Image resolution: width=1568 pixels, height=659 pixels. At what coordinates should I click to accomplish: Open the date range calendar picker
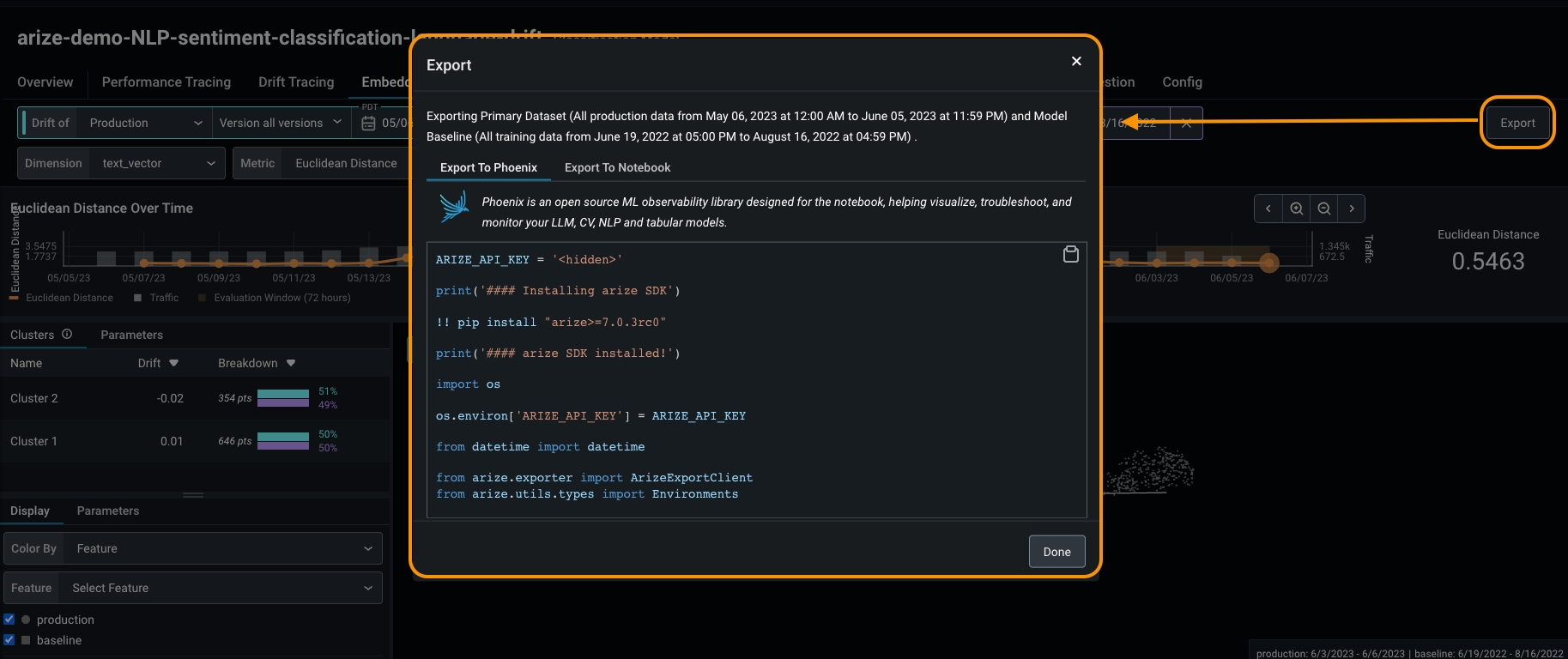coord(369,124)
